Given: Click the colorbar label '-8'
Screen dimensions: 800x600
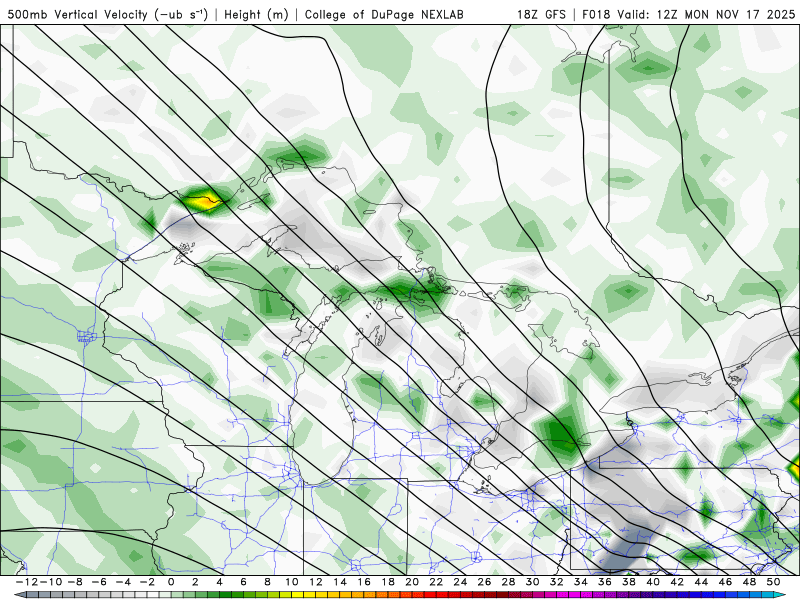Looking at the screenshot, I should coord(74,582).
